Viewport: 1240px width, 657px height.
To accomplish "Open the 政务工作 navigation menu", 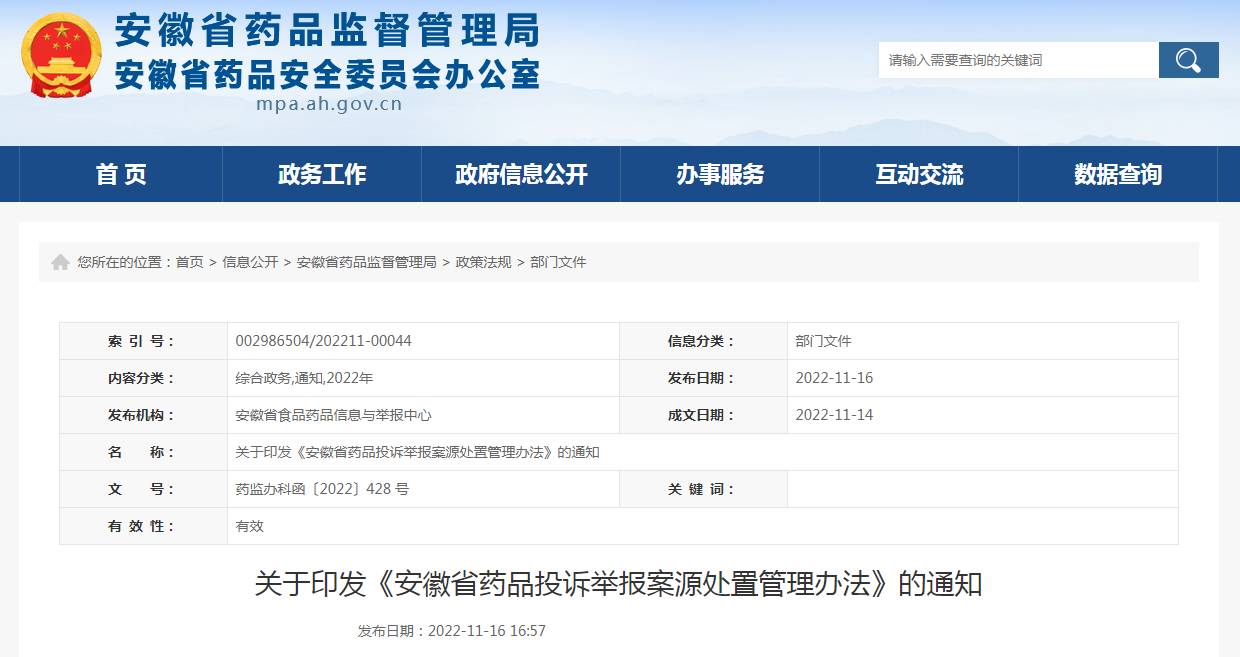I will point(322,174).
